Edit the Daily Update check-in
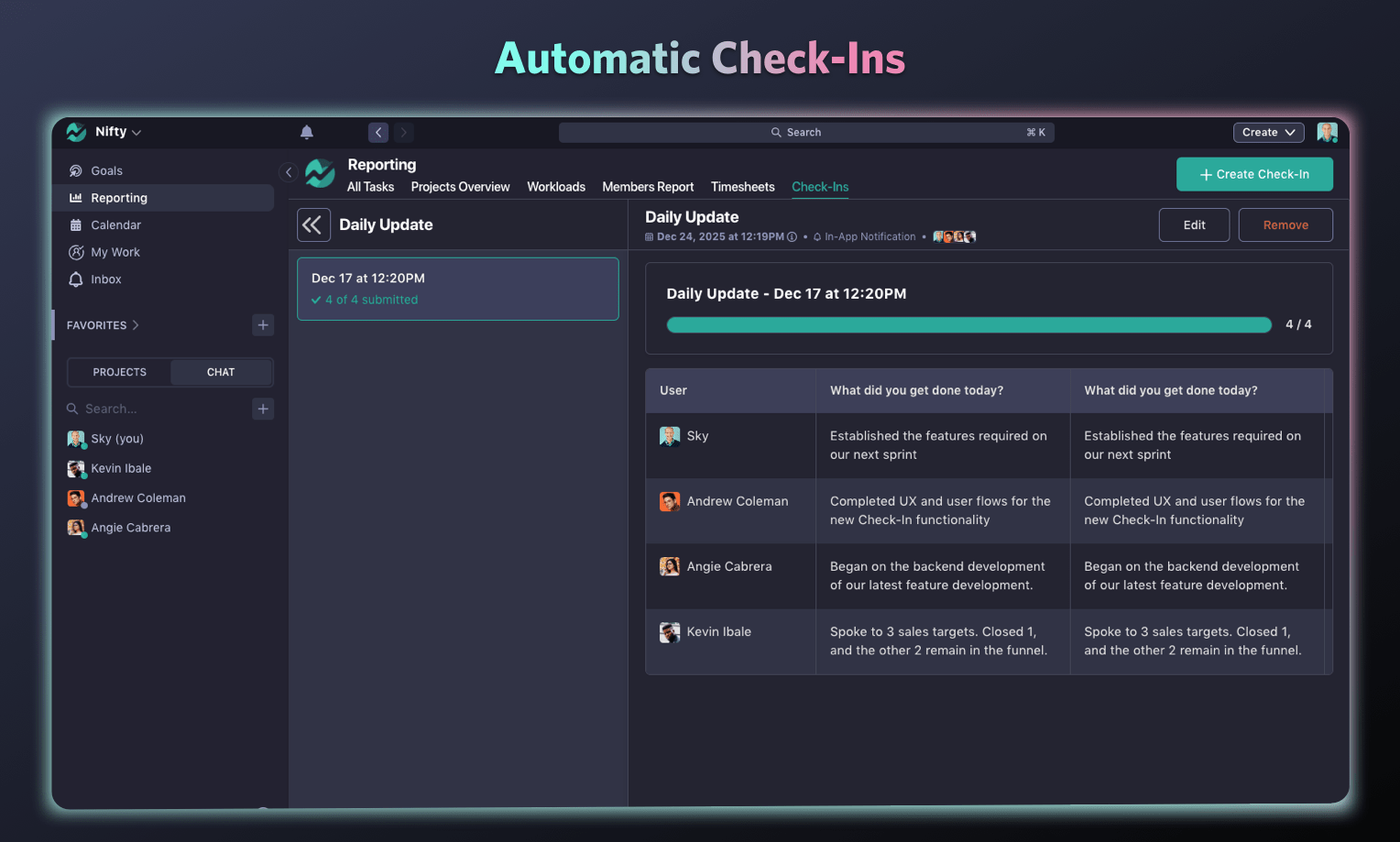The image size is (1400, 842). pos(1194,224)
